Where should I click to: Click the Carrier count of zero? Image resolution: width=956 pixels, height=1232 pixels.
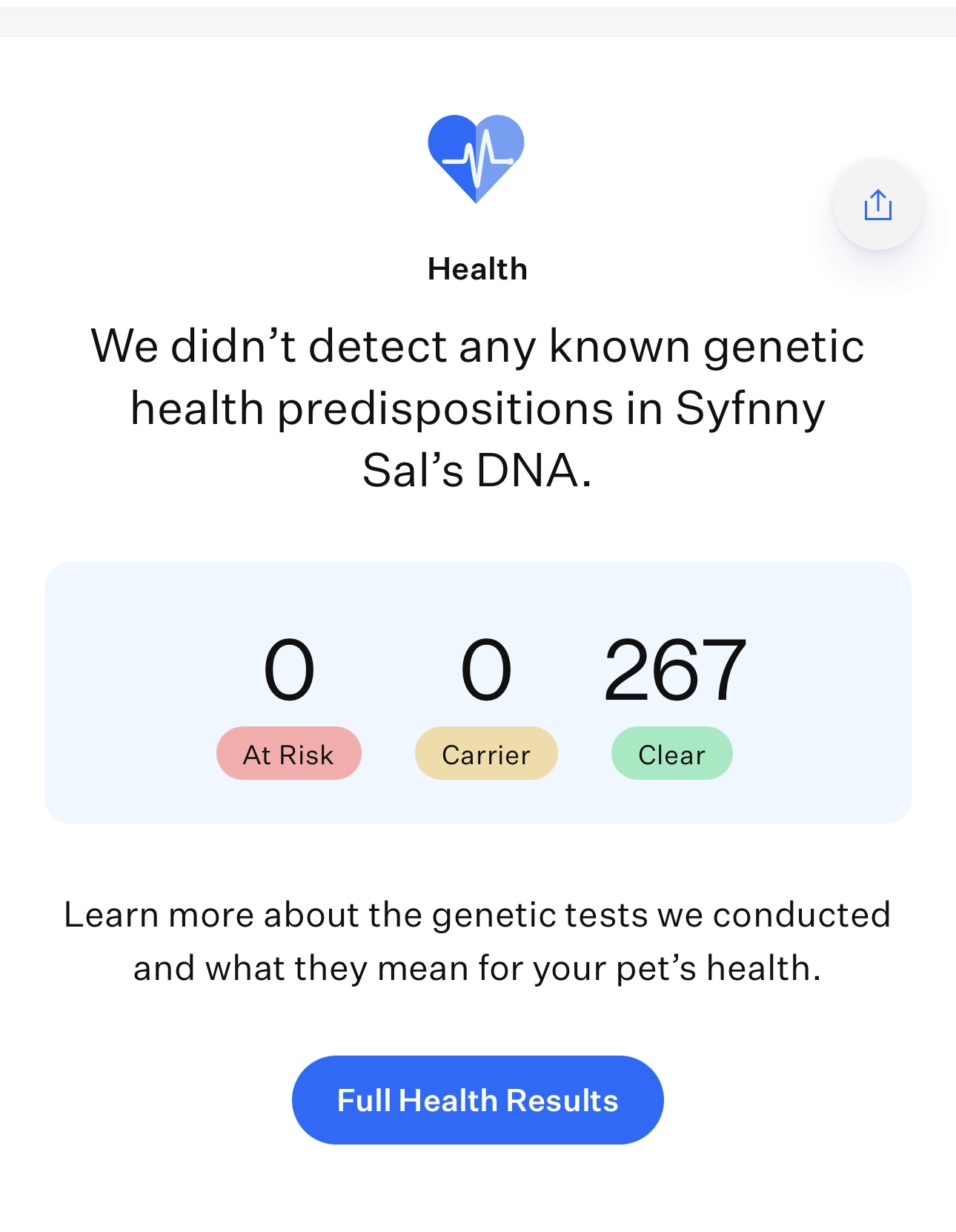[x=486, y=670]
